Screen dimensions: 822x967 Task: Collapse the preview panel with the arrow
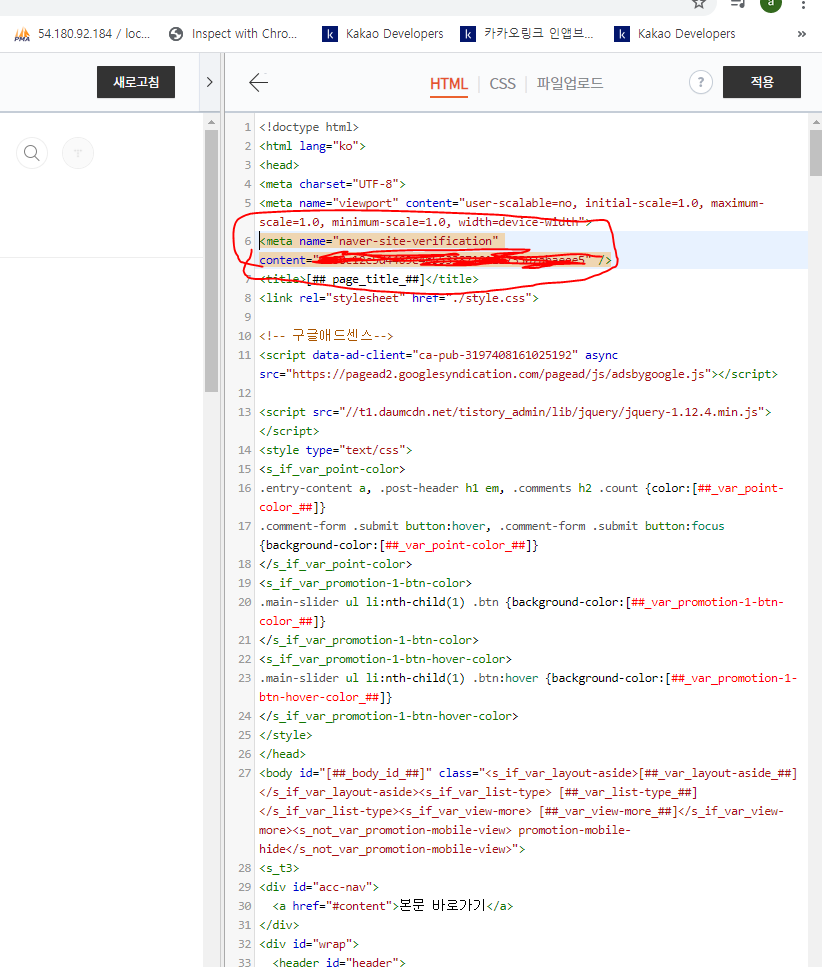coord(210,82)
